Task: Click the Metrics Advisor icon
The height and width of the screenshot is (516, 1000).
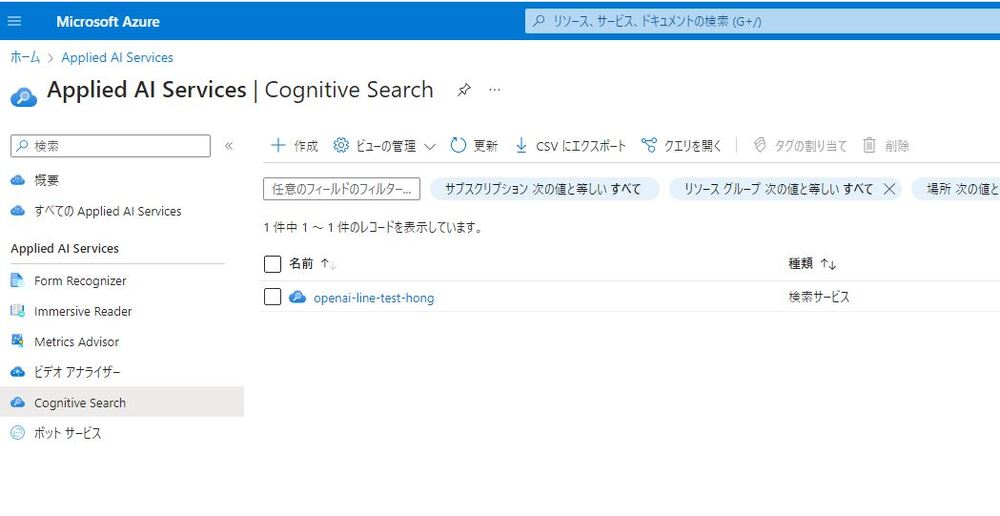Action: point(18,341)
